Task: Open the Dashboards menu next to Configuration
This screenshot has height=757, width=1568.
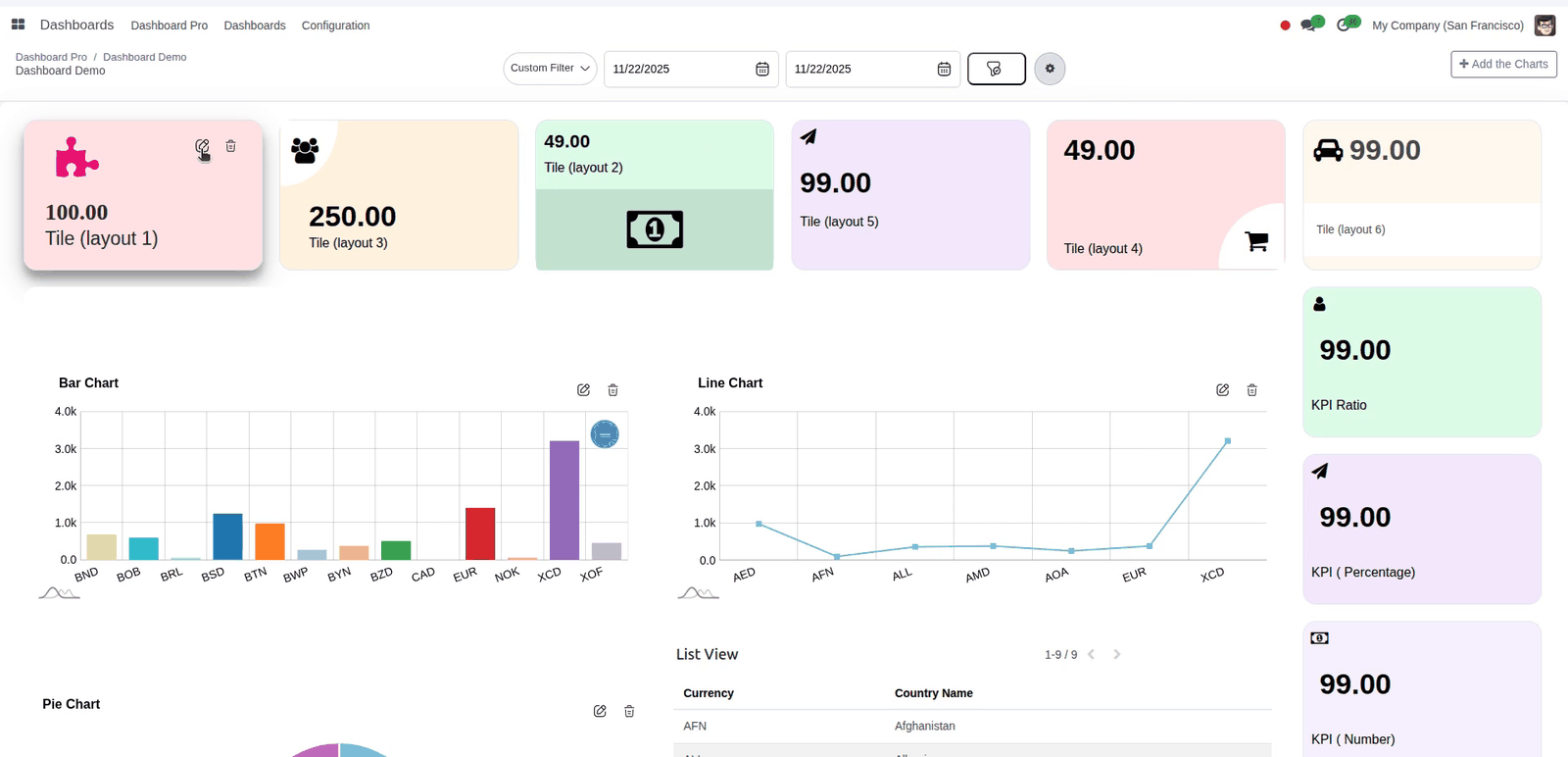Action: pos(255,25)
